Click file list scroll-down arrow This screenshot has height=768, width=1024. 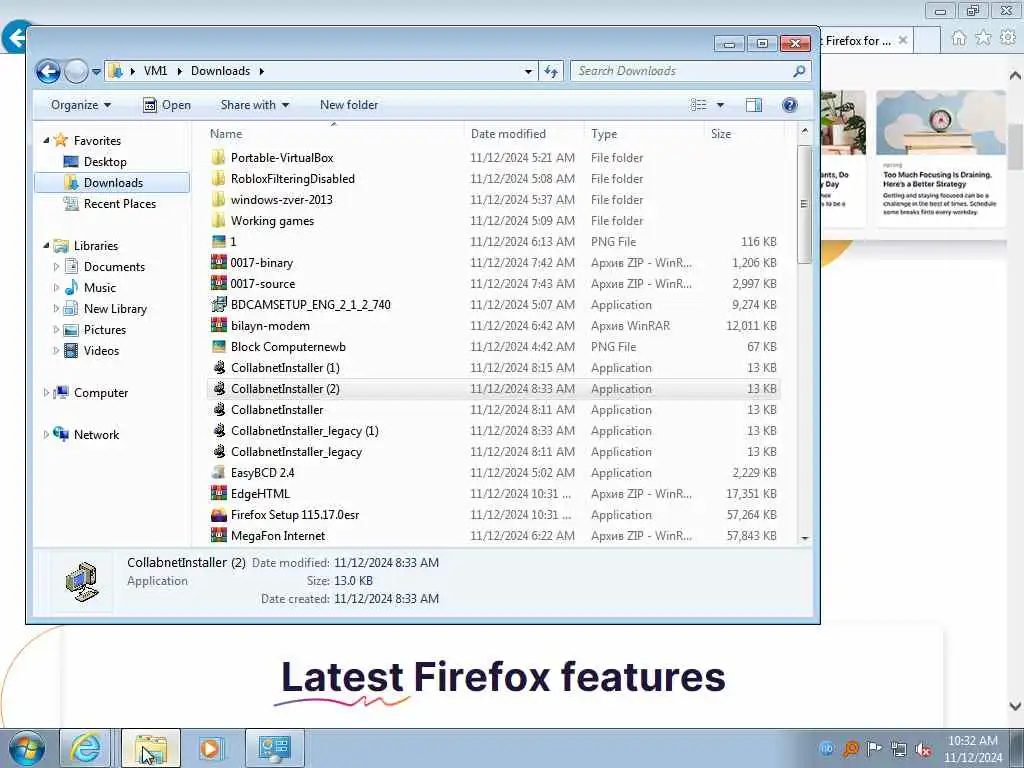click(805, 538)
